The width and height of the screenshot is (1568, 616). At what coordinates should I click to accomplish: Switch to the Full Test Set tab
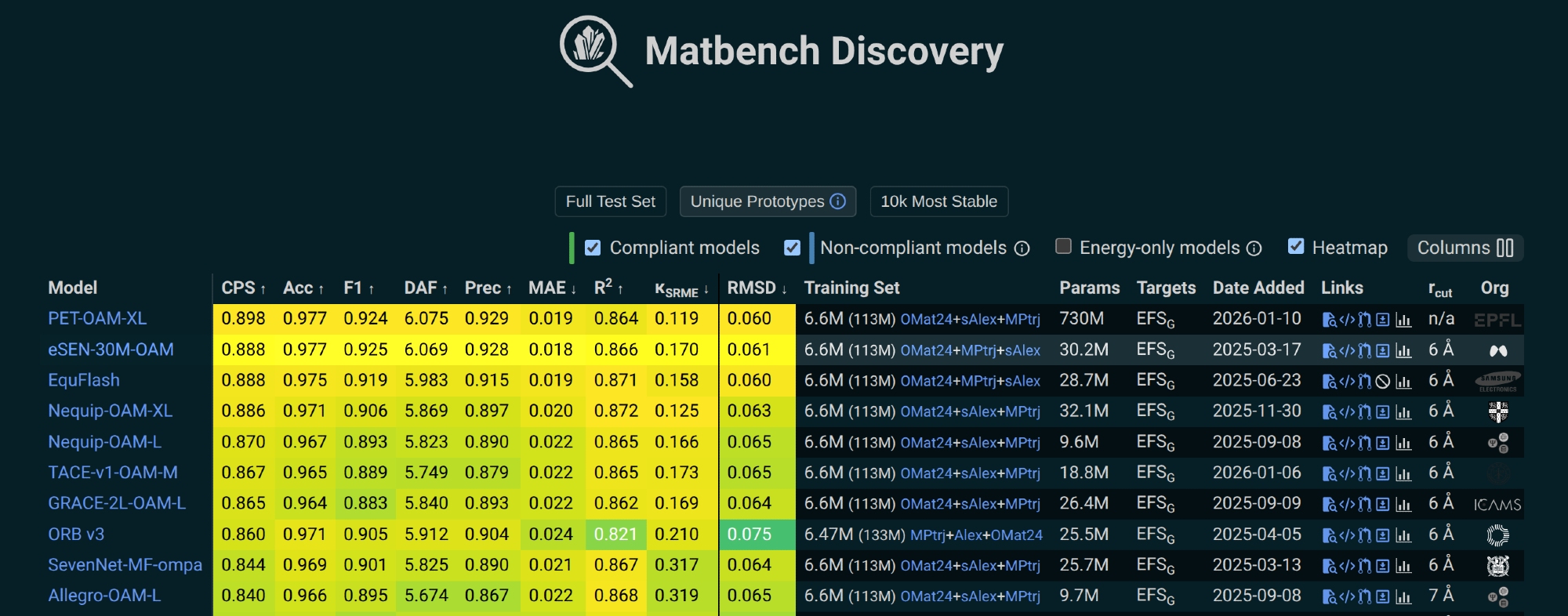(610, 201)
